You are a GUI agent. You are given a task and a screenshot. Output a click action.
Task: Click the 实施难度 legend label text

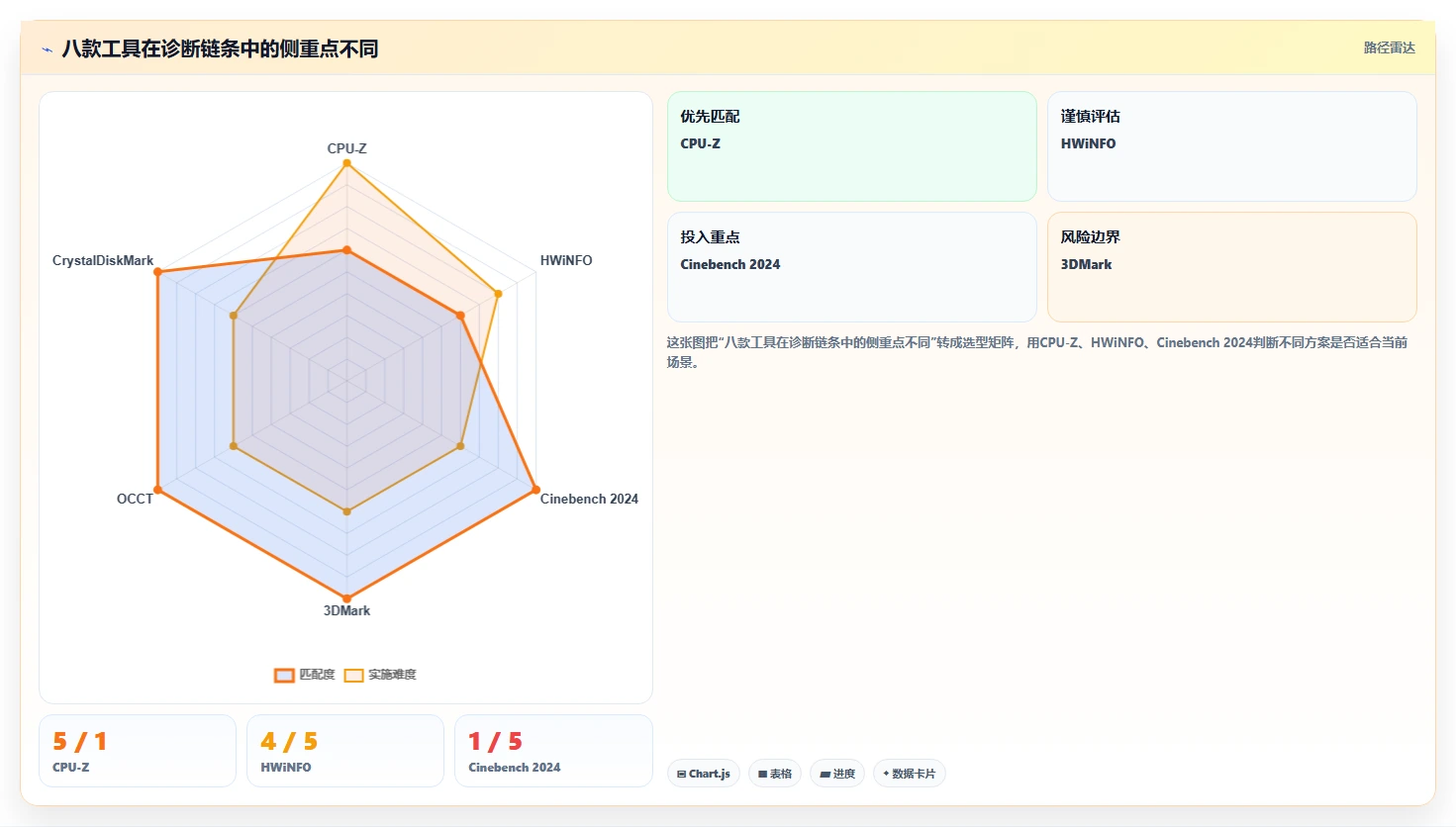pos(392,675)
